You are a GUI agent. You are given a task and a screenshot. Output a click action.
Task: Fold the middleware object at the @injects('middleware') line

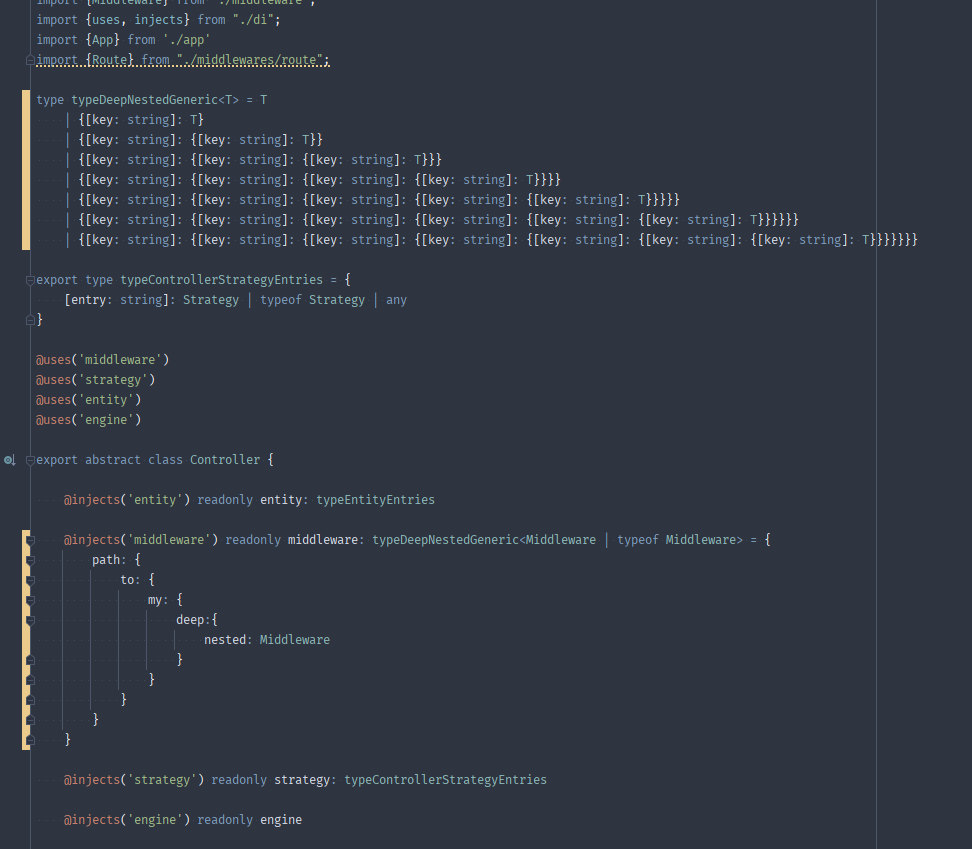[x=30, y=540]
